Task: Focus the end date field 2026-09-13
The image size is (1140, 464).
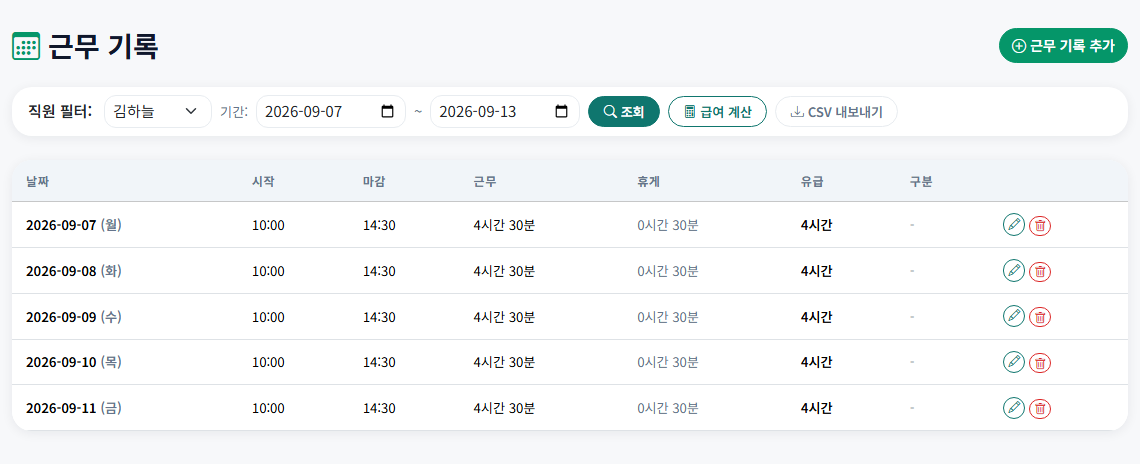Action: pyautogui.click(x=505, y=111)
